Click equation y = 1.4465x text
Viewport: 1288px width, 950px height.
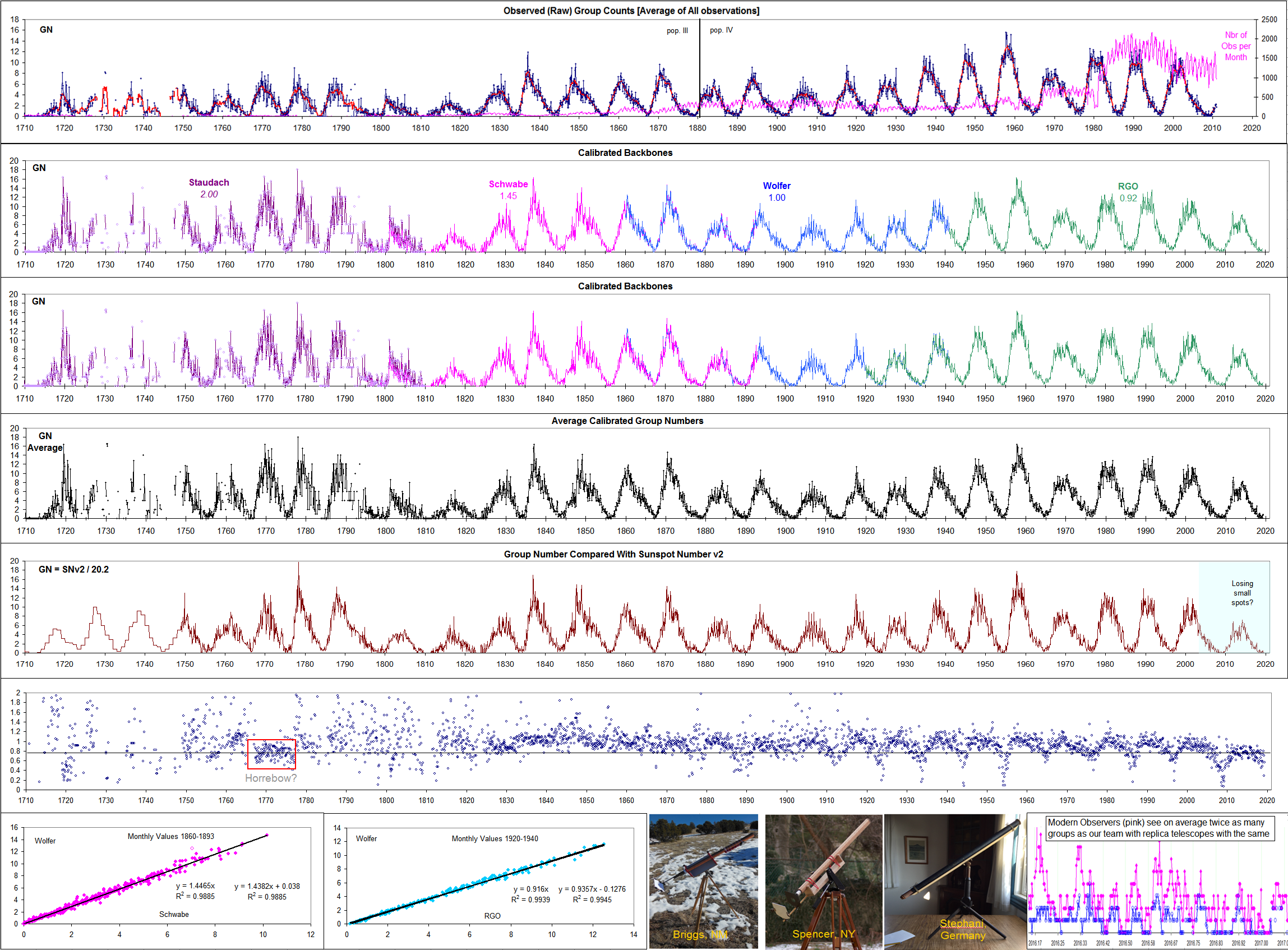point(195,886)
